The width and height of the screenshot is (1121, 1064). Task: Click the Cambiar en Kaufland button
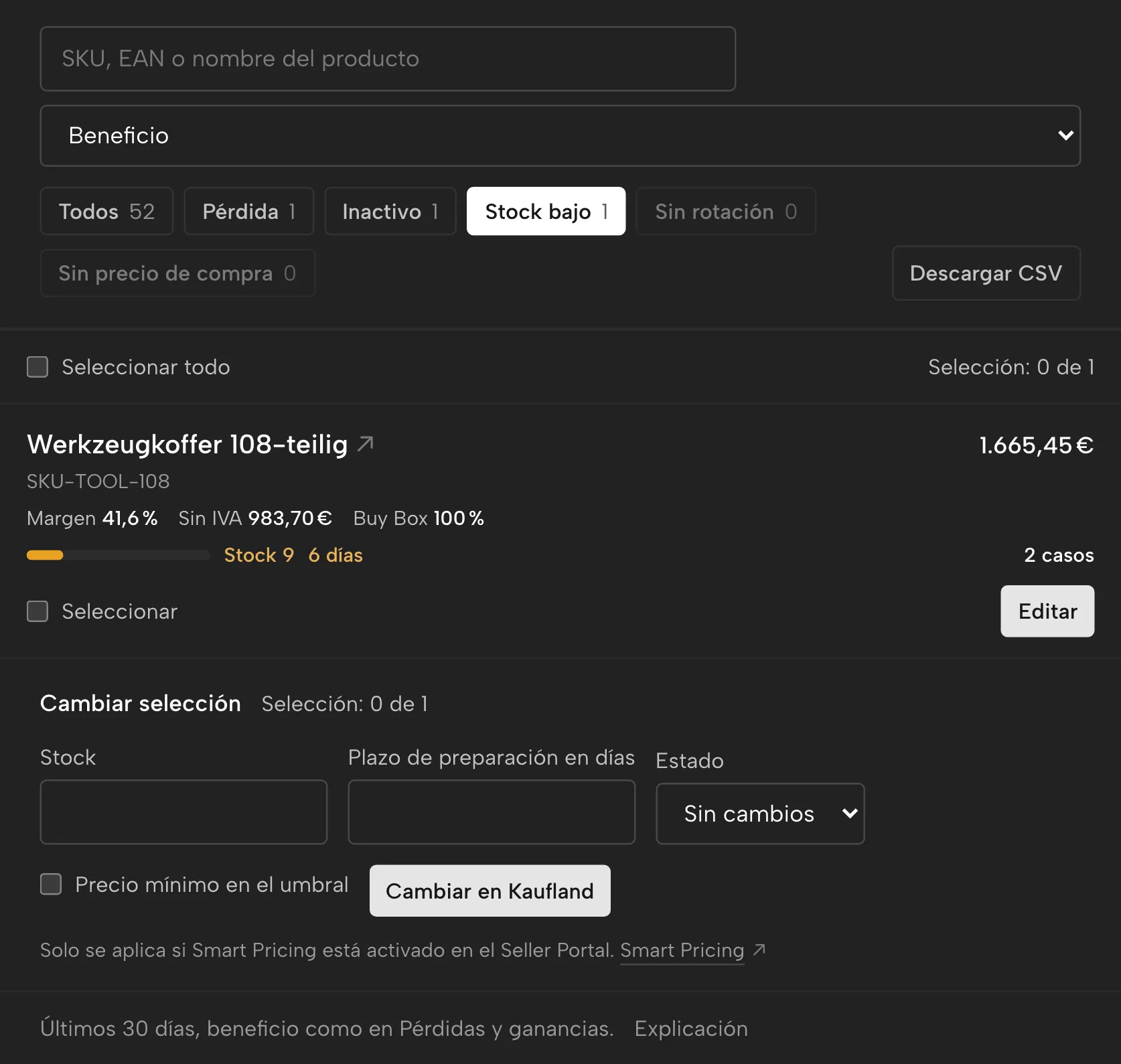coord(490,891)
